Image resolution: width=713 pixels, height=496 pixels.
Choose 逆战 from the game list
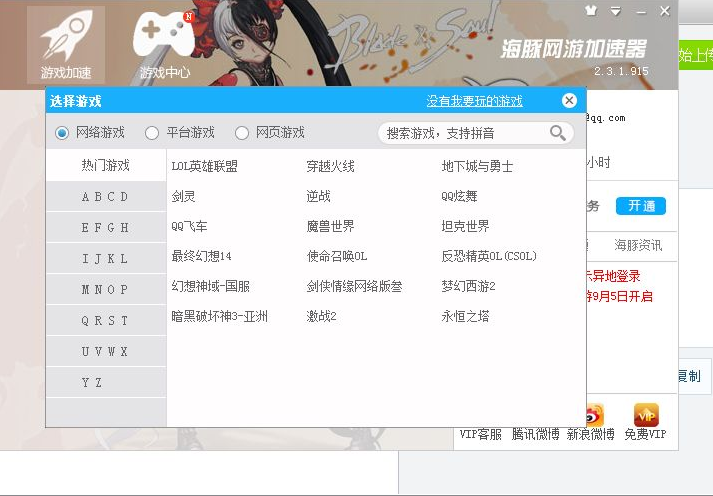(x=318, y=196)
